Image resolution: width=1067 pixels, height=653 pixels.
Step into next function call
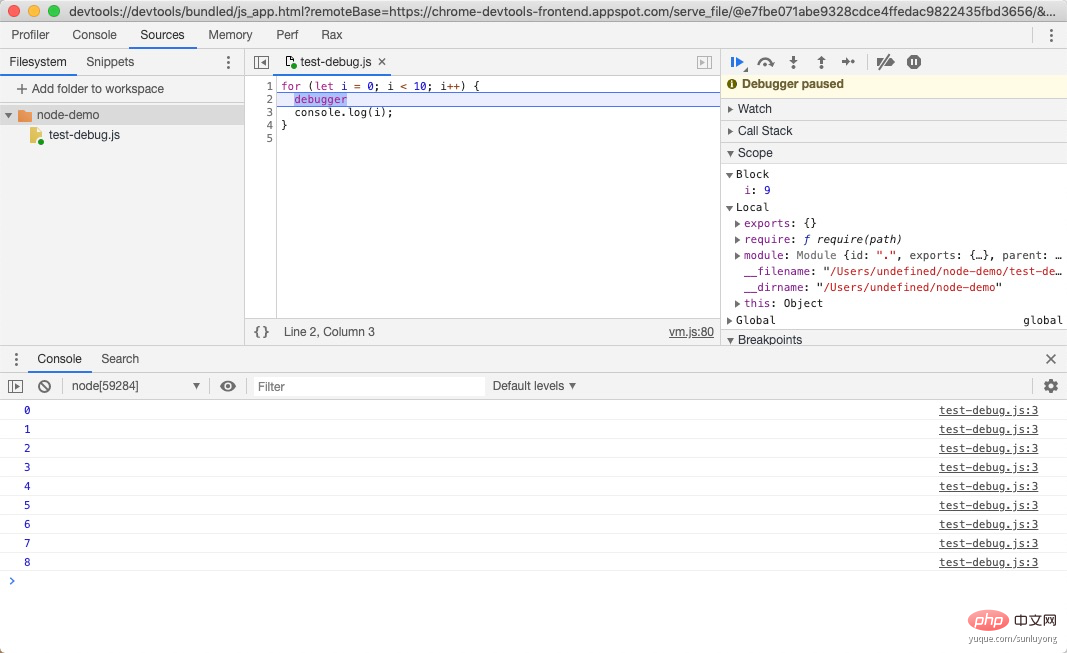tap(793, 62)
